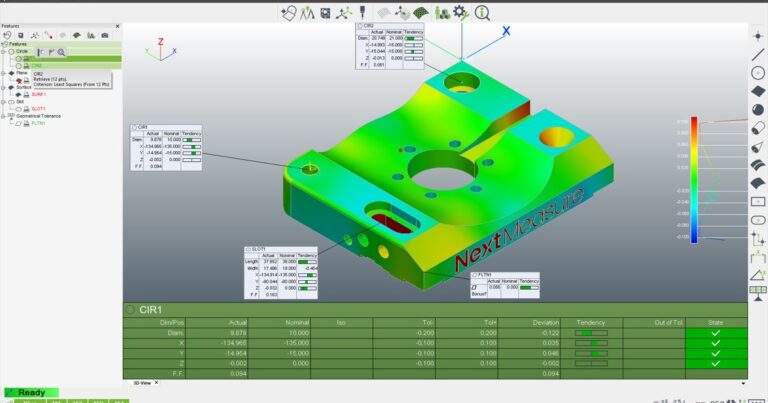This screenshot has height=403, width=768.
Task: Click the Diam. row state checkmark
Action: (716, 333)
